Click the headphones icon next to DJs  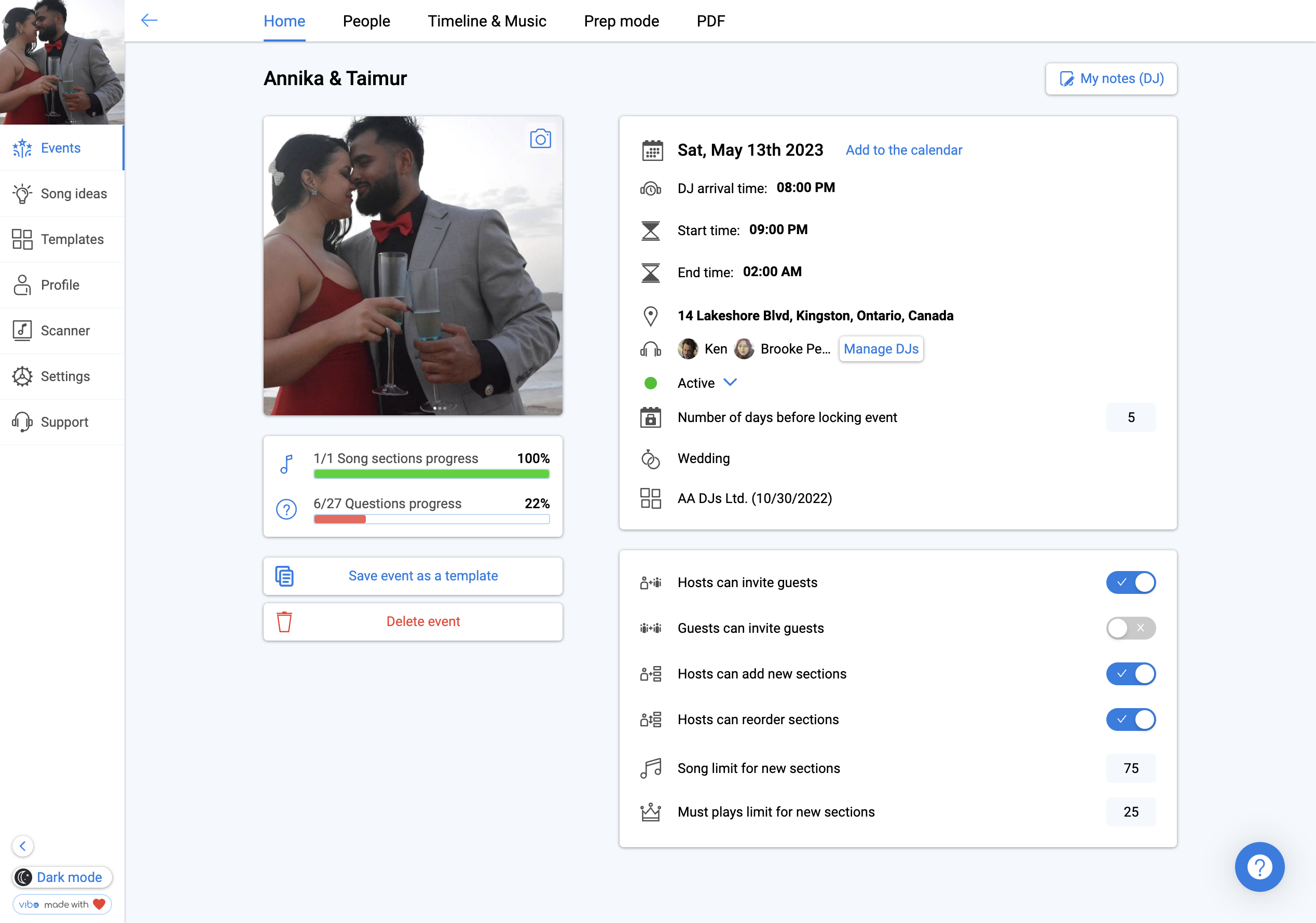(651, 349)
